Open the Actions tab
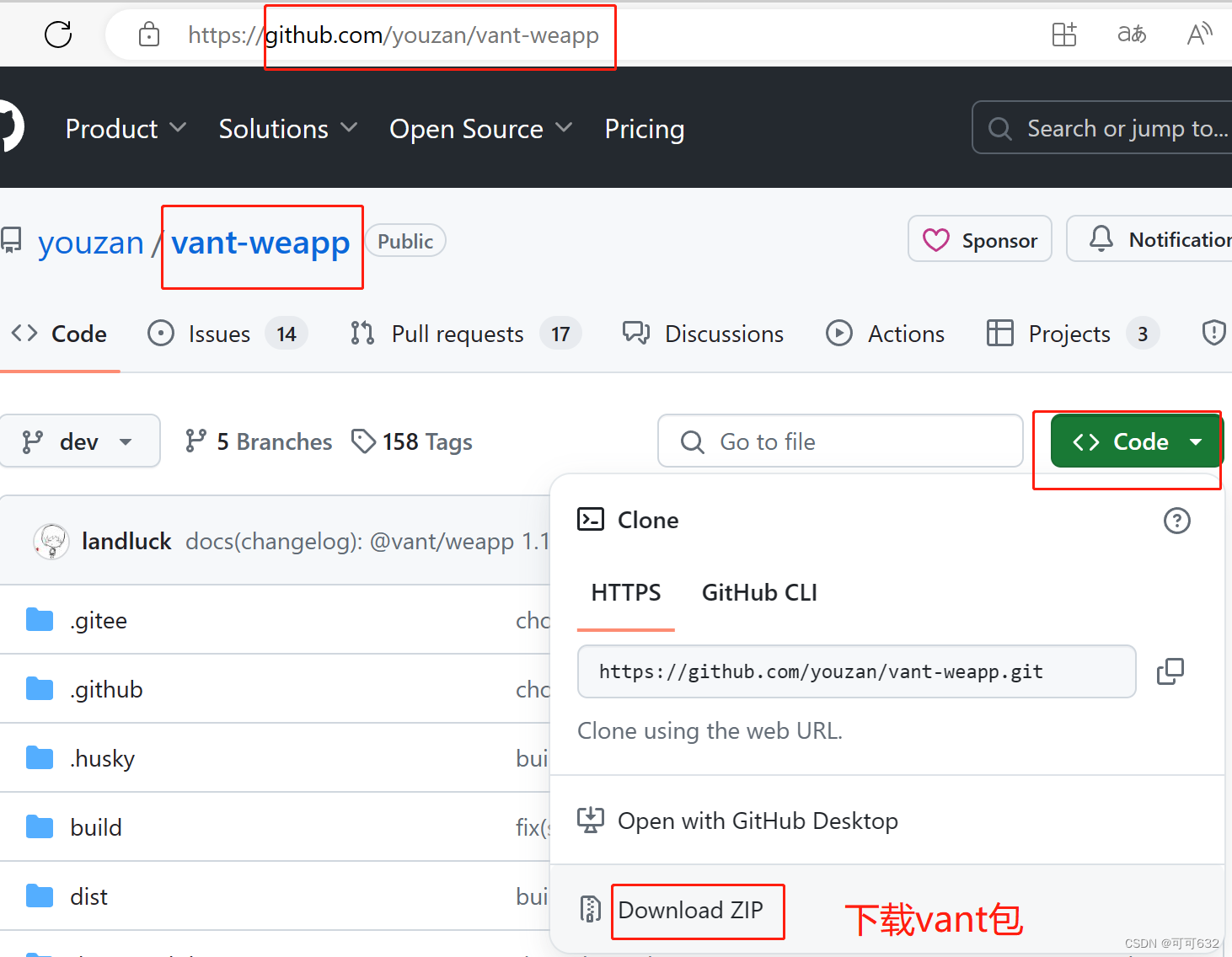This screenshot has height=957, width=1232. point(886,334)
